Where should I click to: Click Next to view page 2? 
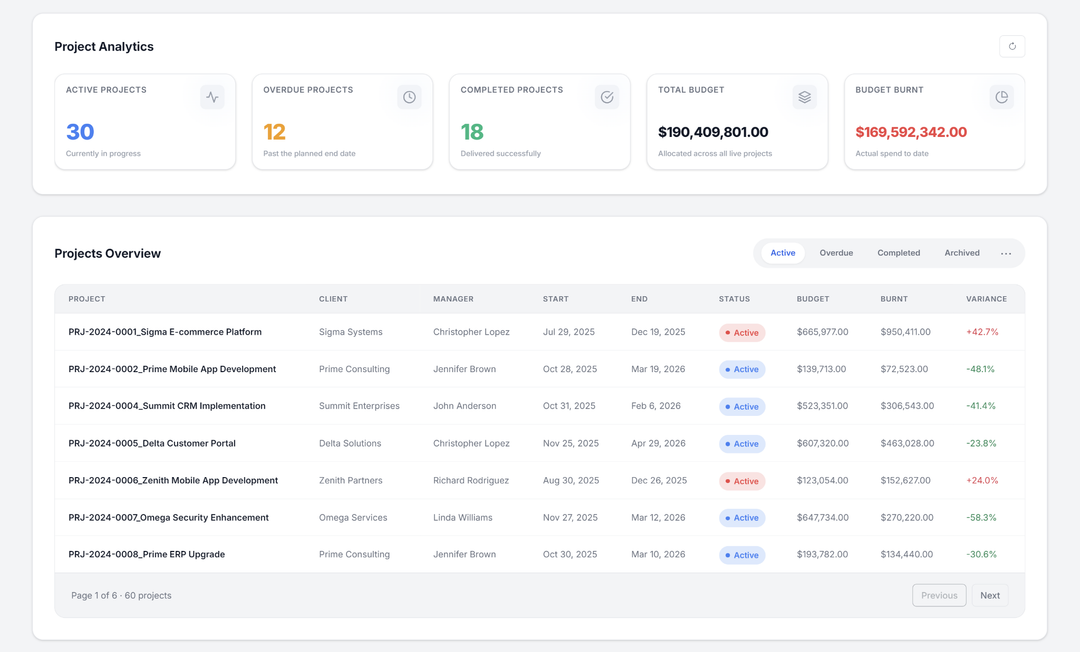tap(990, 595)
